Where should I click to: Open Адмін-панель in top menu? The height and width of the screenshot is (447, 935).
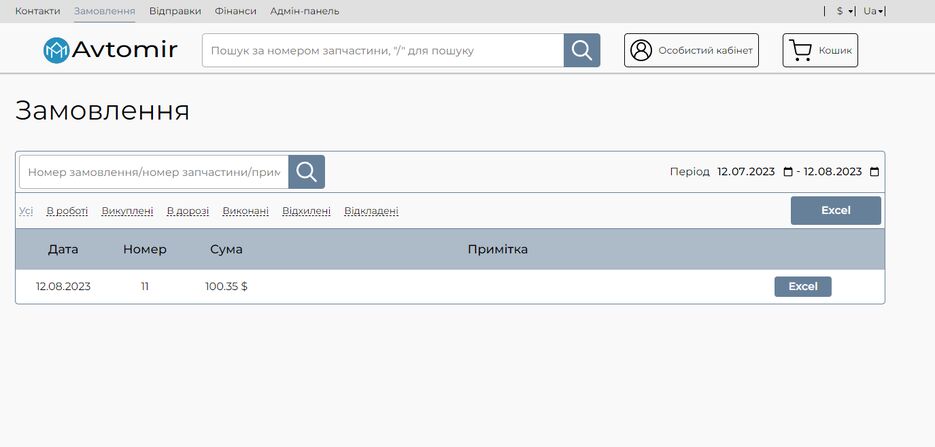(x=305, y=11)
